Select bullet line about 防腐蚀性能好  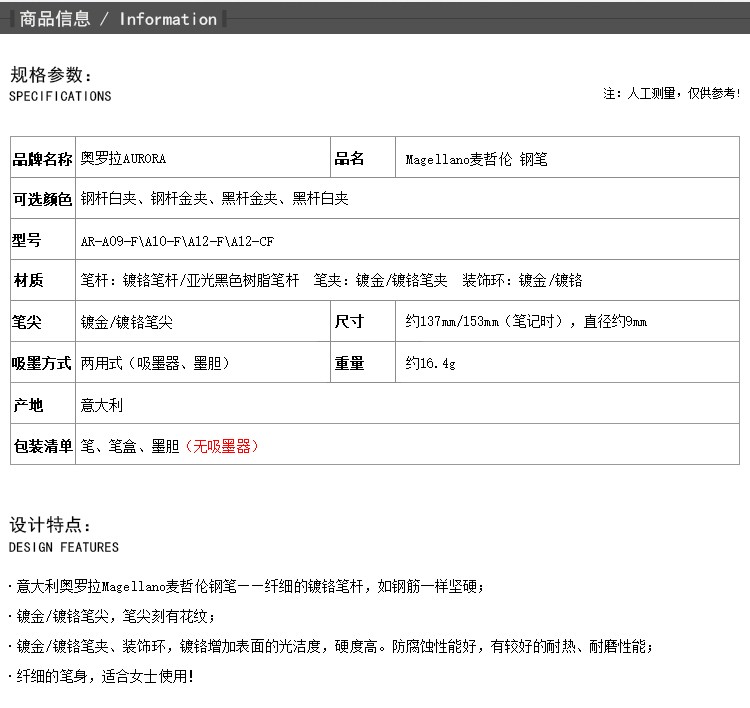click(x=331, y=646)
